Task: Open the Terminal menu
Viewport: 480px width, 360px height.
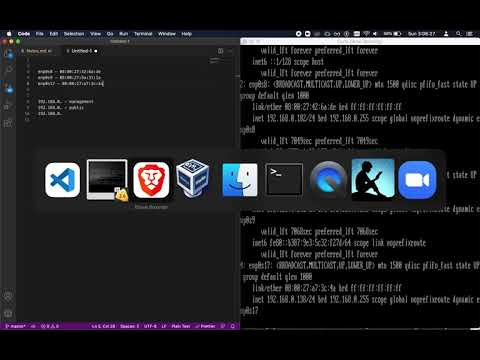Action: (x=143, y=34)
